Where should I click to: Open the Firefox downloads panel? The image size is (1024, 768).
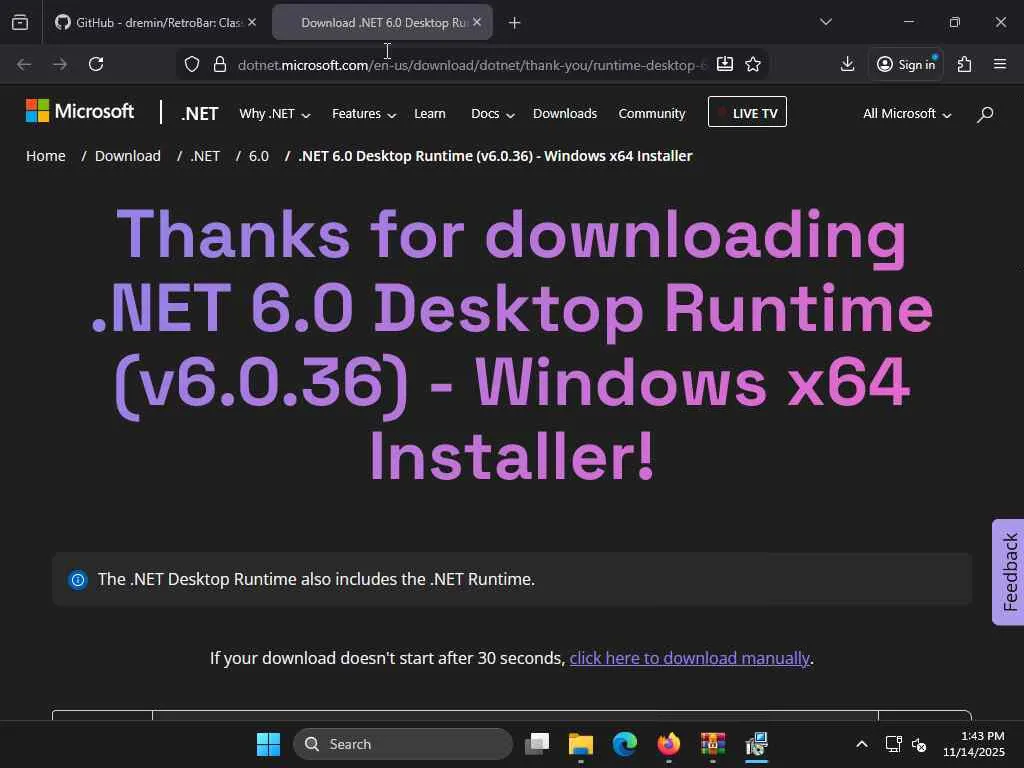click(x=847, y=64)
